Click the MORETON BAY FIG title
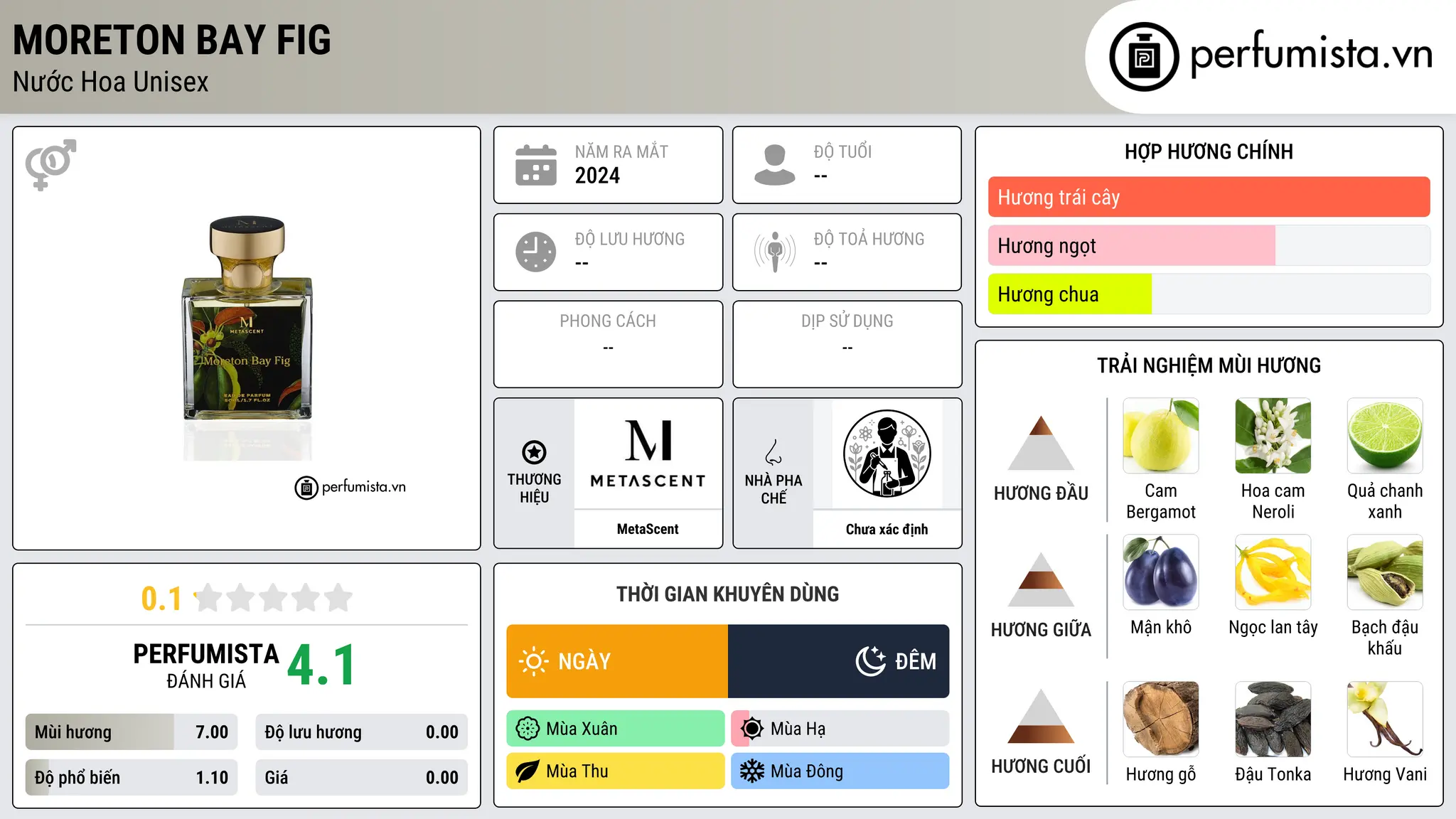 coord(172,40)
